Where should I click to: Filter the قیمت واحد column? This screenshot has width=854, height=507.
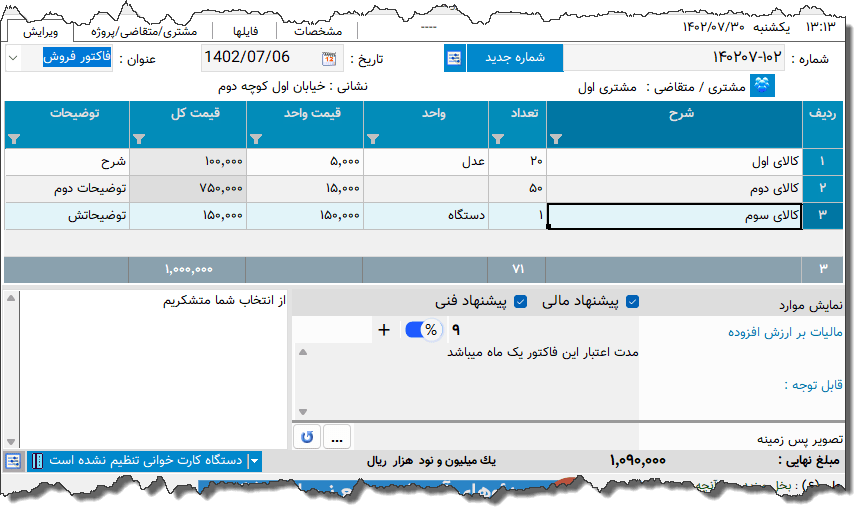pyautogui.click(x=256, y=139)
